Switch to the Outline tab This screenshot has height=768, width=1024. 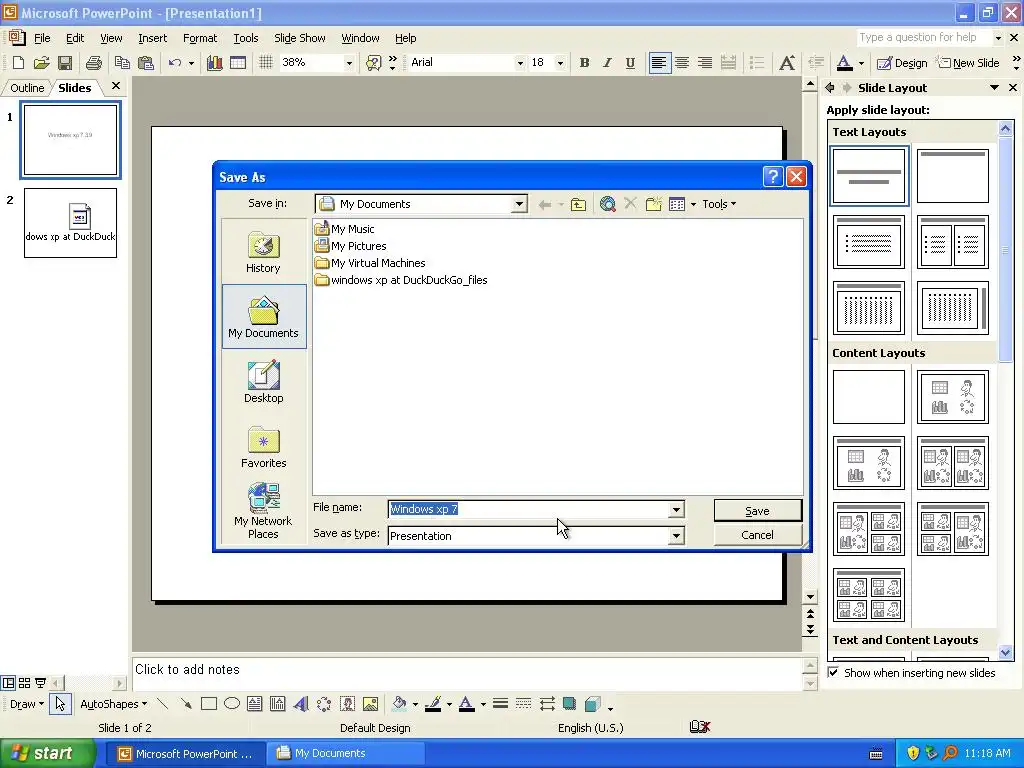[27, 88]
